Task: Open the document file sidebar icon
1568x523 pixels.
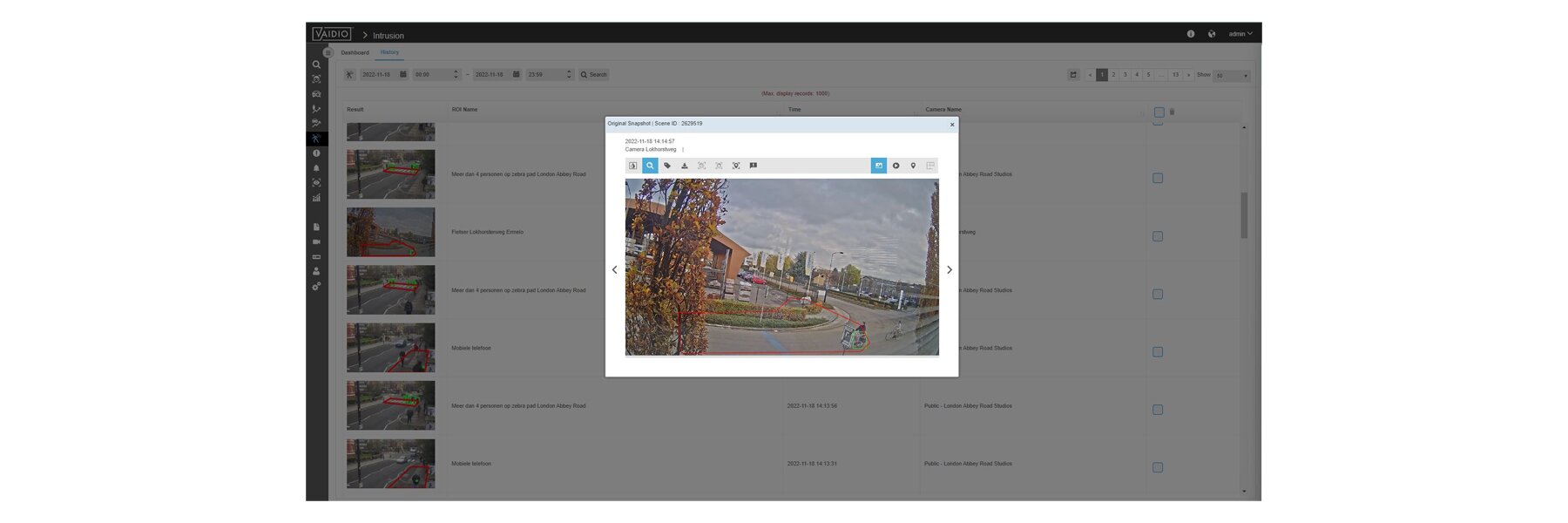Action: [x=316, y=227]
